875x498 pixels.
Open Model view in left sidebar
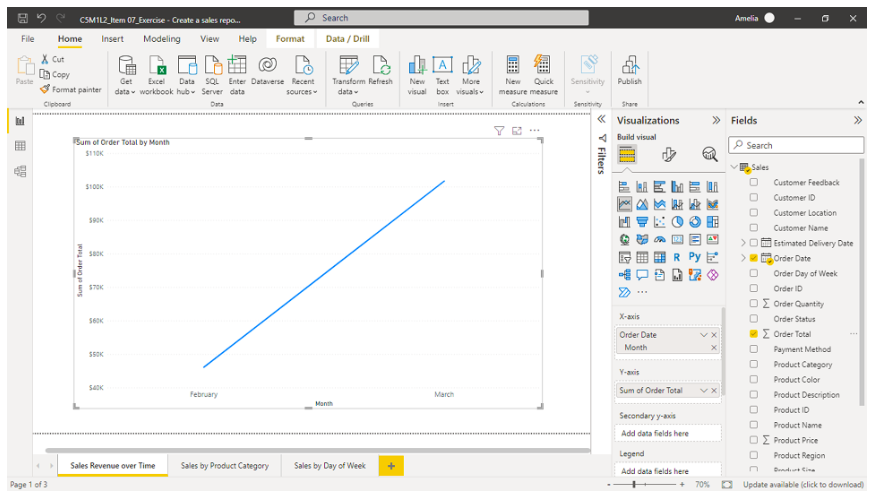(20, 171)
